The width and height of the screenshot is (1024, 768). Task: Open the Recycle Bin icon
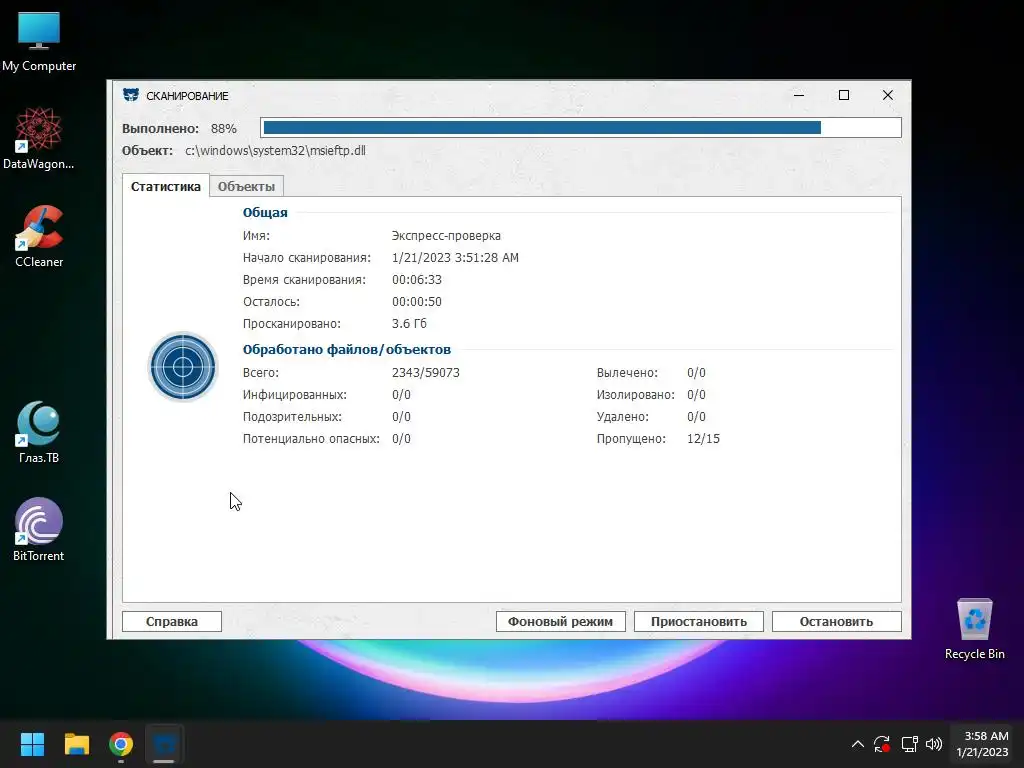(x=974, y=629)
